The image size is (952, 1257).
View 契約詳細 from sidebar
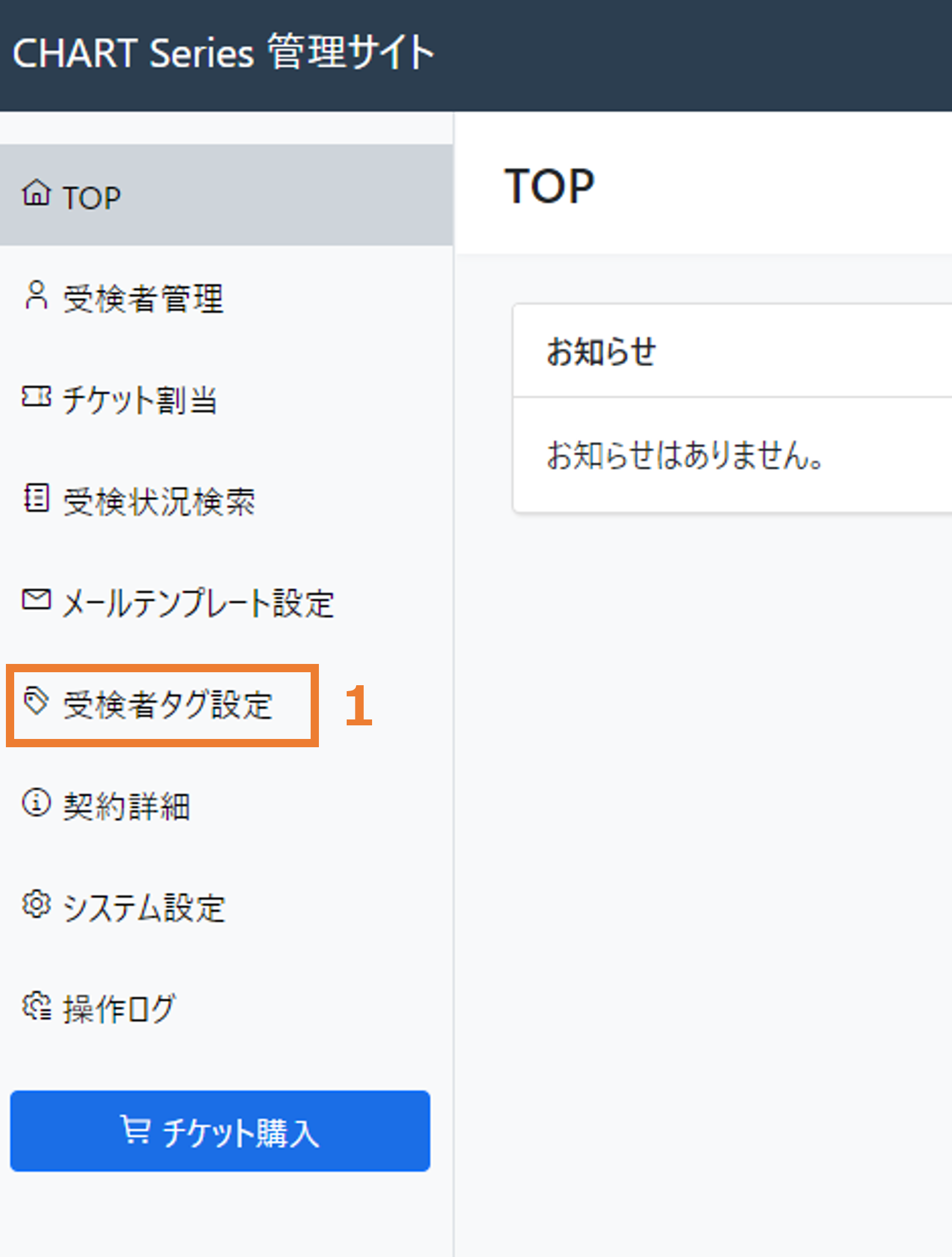coord(227,805)
